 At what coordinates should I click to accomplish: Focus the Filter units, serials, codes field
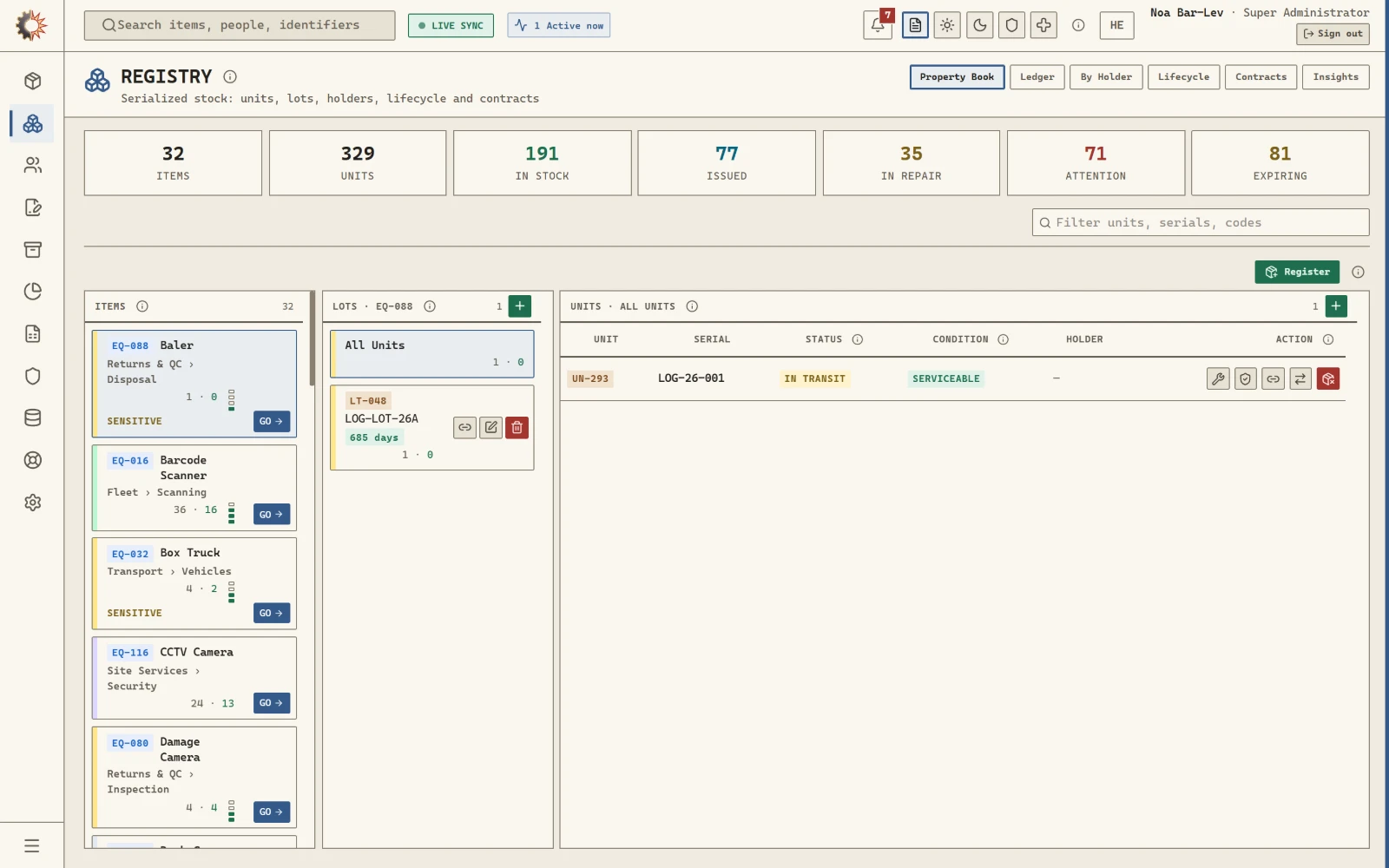[1201, 222]
